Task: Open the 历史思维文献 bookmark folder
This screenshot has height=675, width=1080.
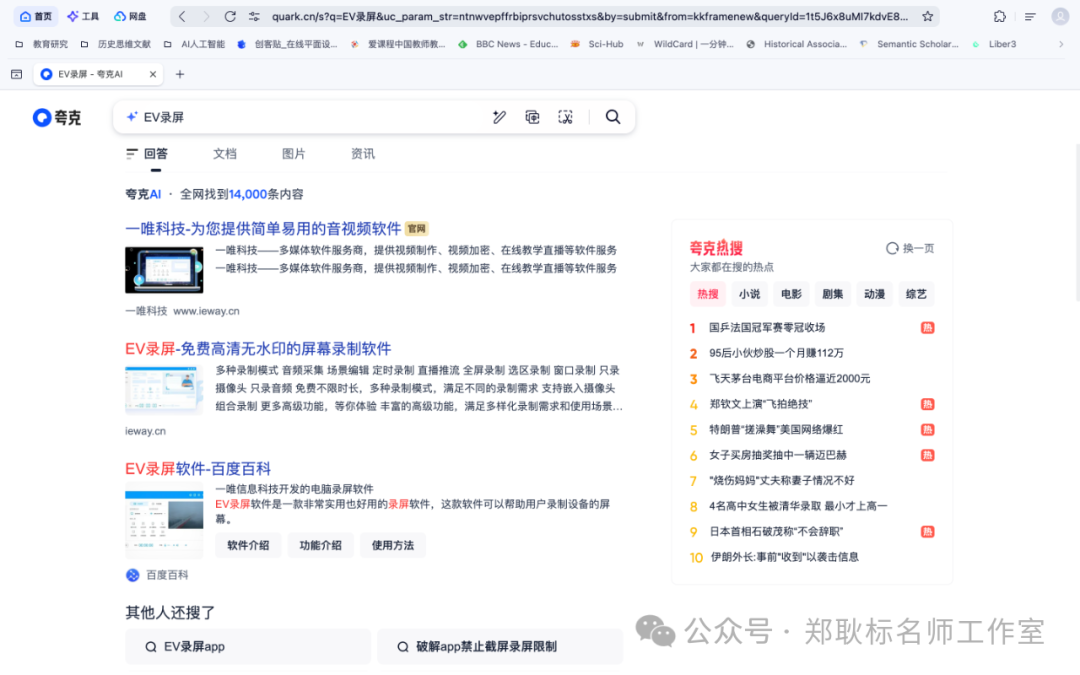Action: tap(115, 44)
